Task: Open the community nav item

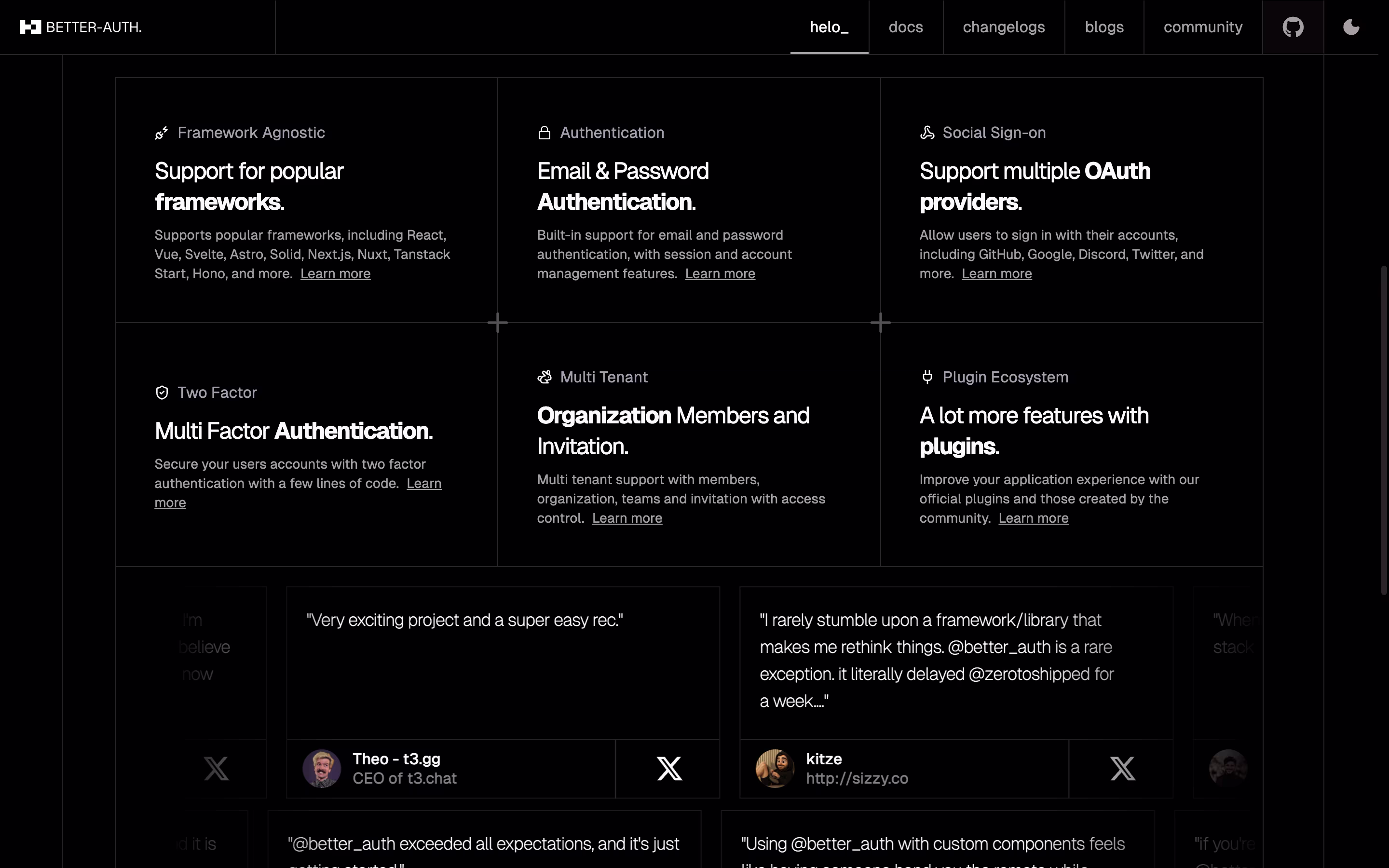Action: [x=1202, y=27]
